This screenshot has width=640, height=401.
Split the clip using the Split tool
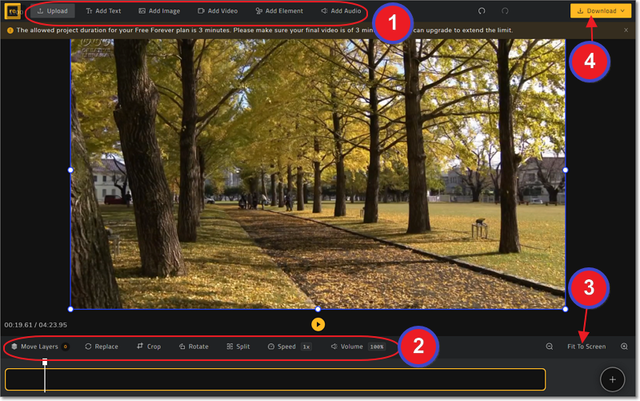click(x=238, y=346)
